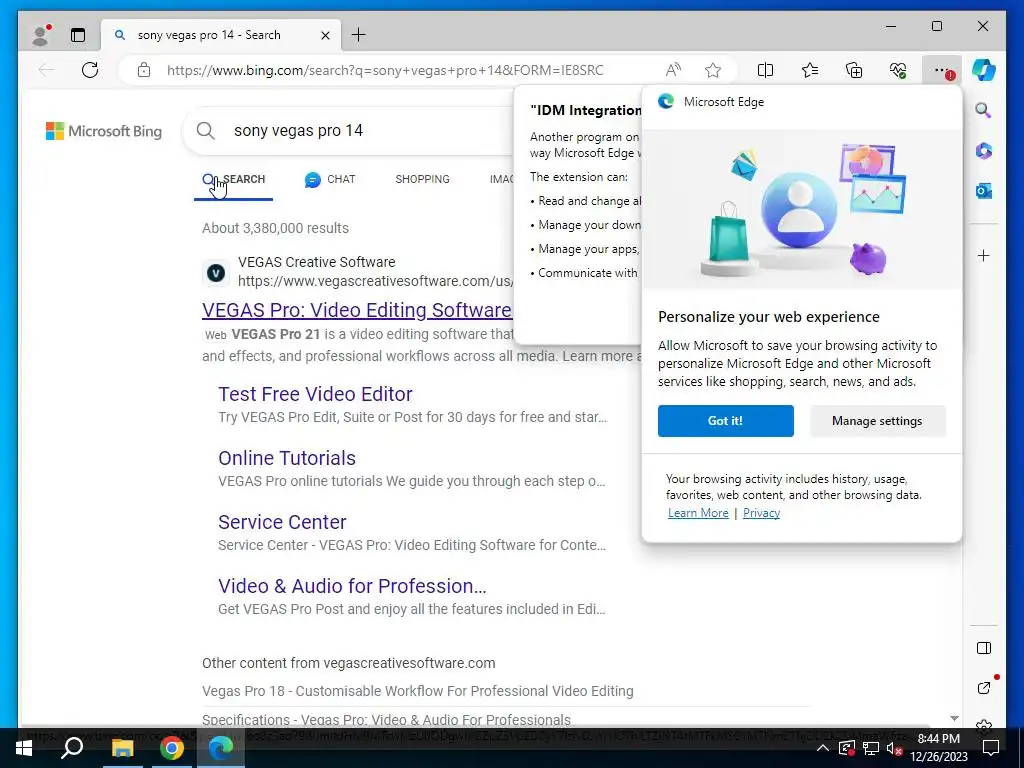The width and height of the screenshot is (1024, 768).
Task: Click the Microsoft Bing logo
Action: pyautogui.click(x=104, y=131)
